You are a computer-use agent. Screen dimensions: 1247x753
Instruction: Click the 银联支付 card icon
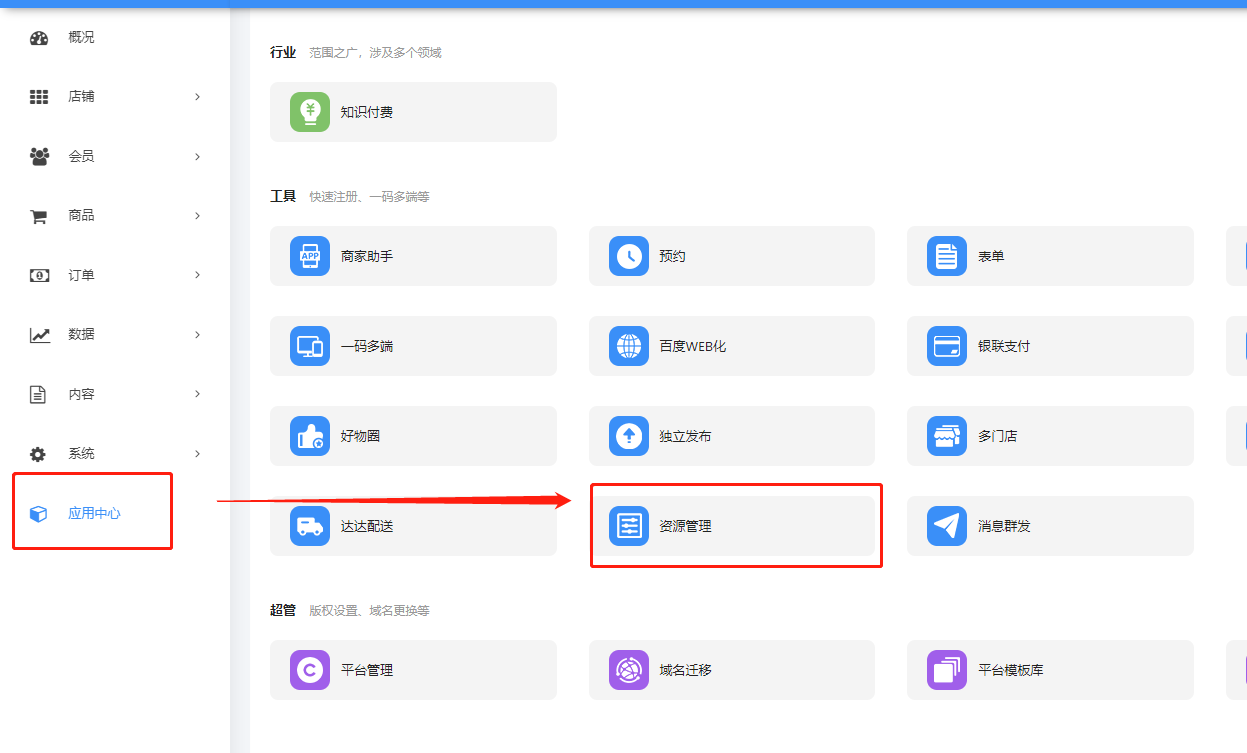(947, 346)
